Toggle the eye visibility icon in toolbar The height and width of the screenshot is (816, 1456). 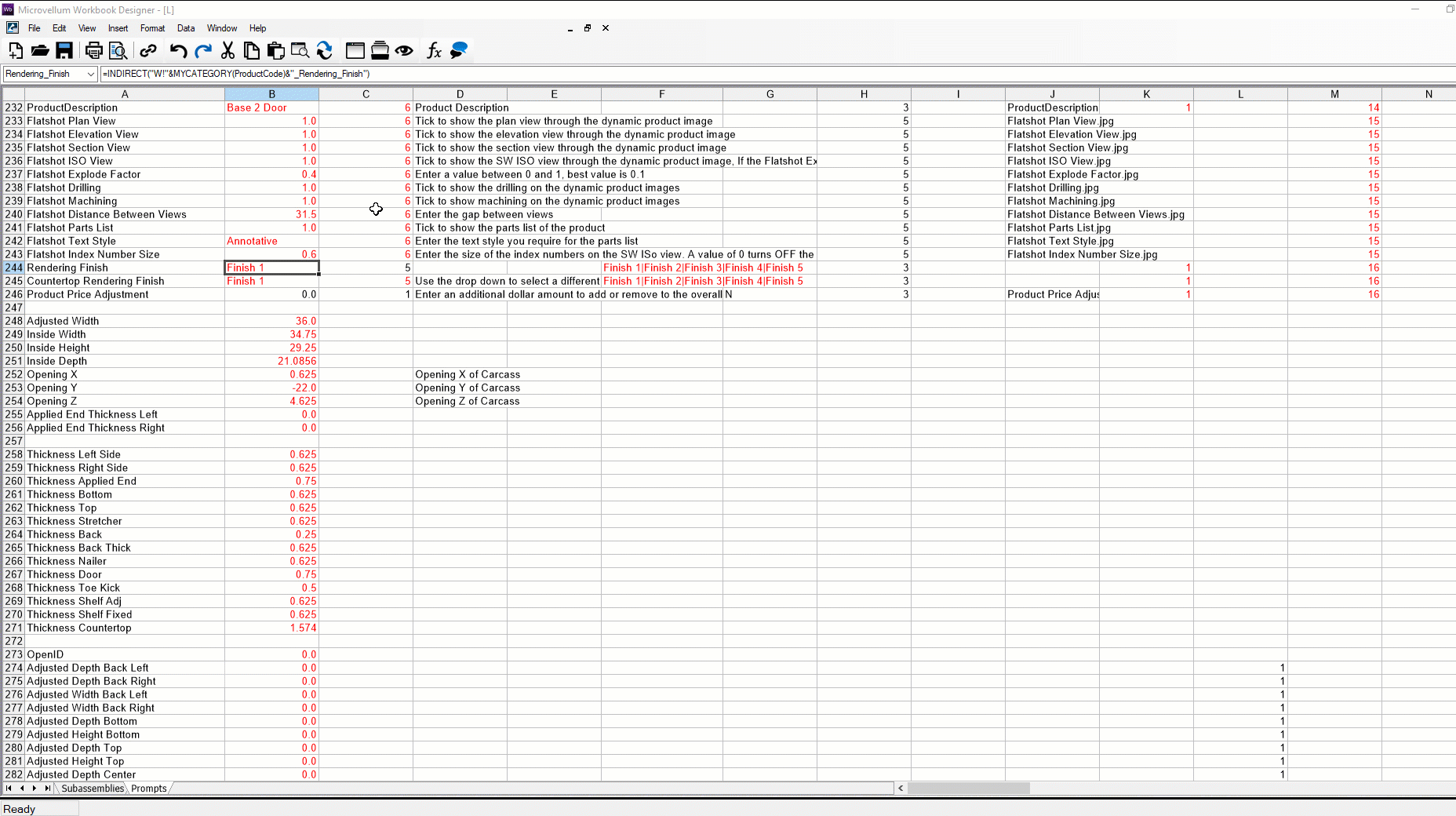pos(404,51)
